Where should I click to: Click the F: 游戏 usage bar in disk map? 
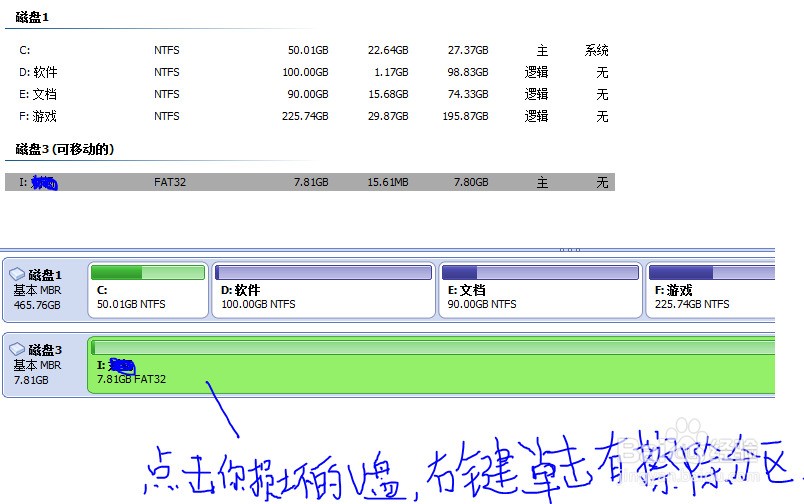712,272
